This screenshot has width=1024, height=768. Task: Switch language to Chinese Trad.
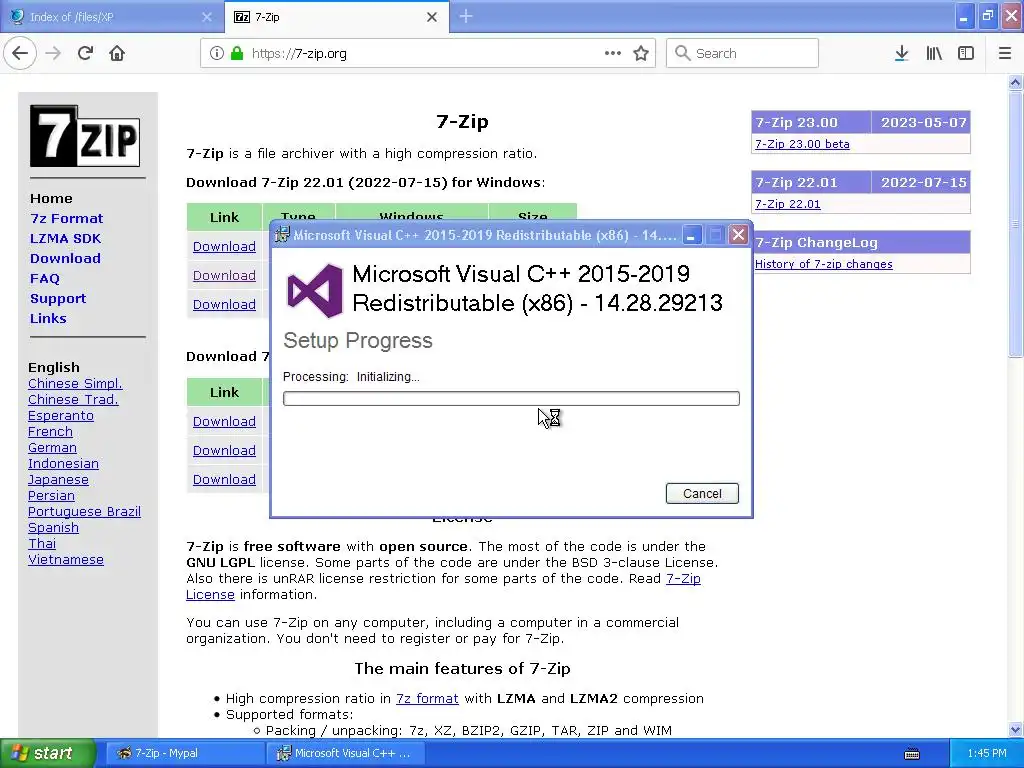73,400
